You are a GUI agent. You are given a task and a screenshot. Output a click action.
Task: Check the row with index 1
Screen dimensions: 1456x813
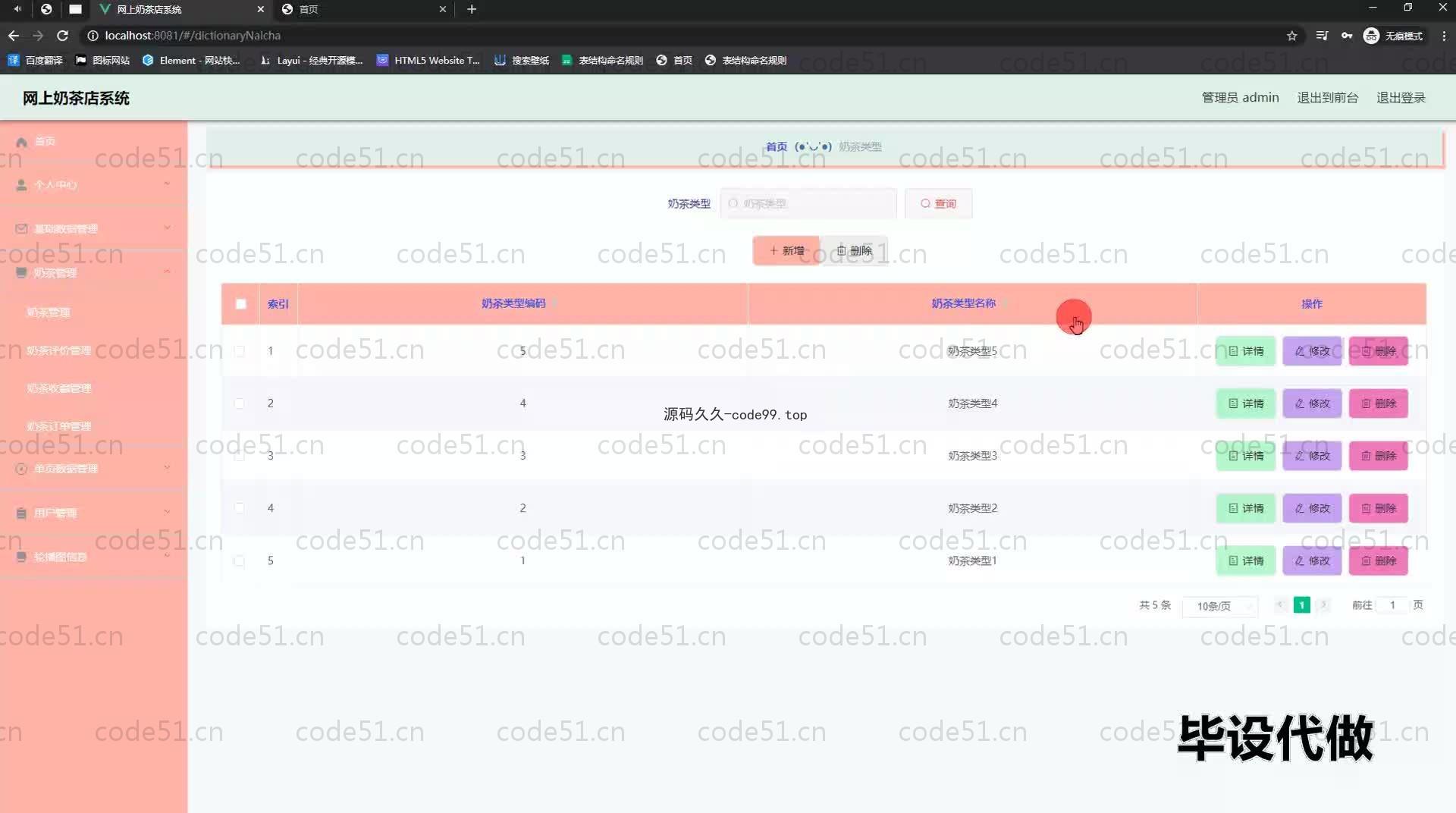[239, 350]
